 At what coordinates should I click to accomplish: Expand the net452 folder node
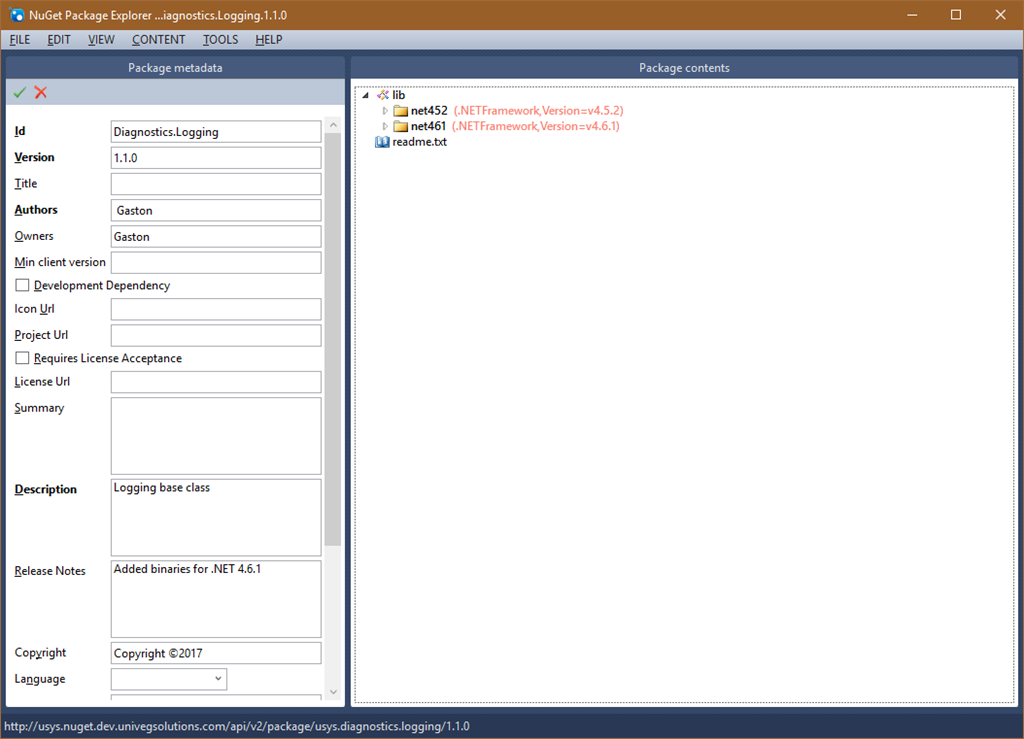385,111
